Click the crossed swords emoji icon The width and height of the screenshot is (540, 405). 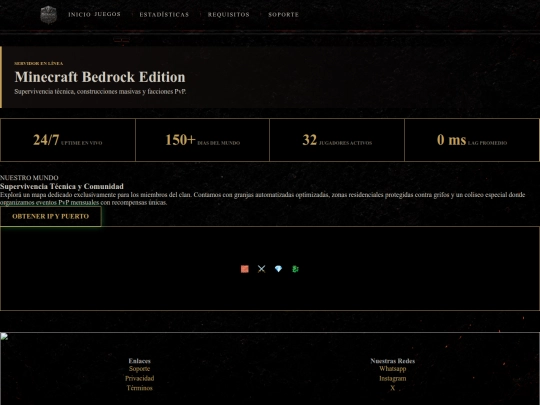point(261,269)
